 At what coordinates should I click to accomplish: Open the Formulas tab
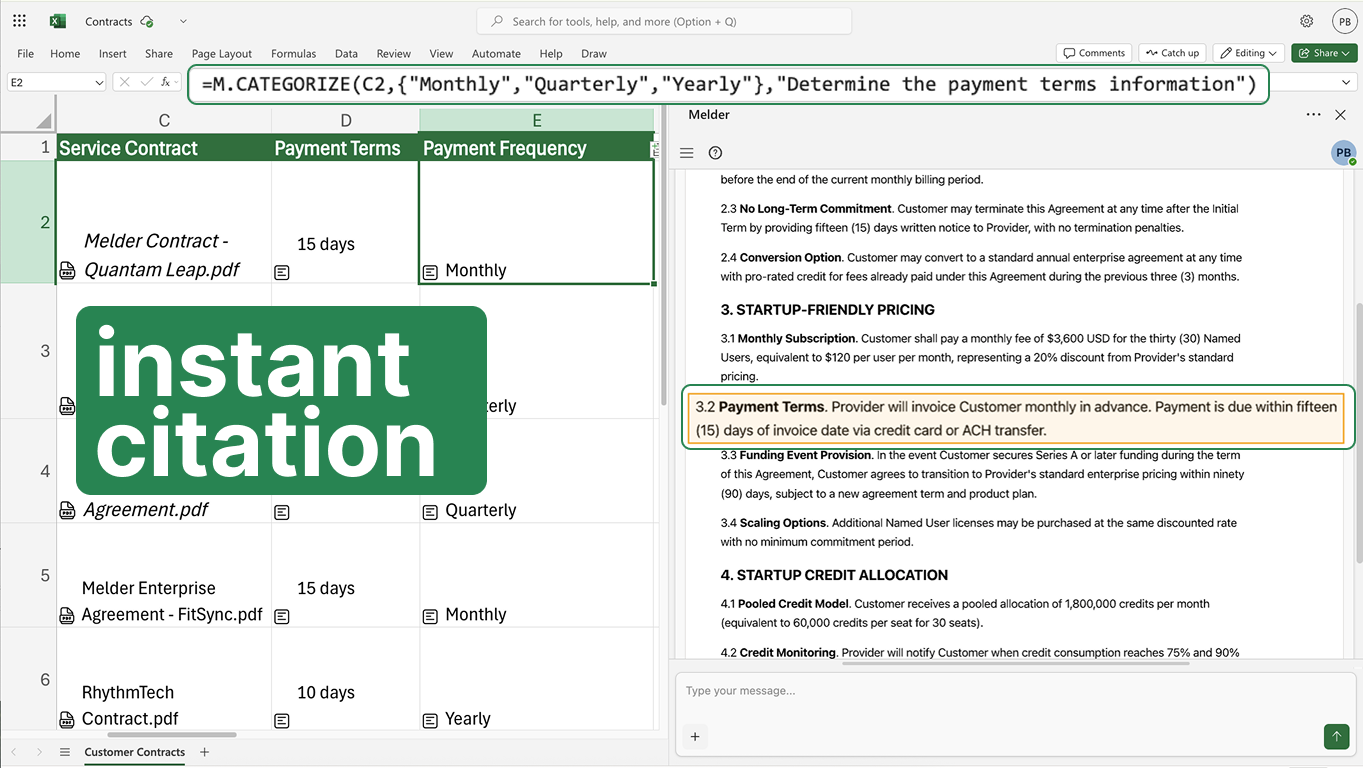pos(294,54)
